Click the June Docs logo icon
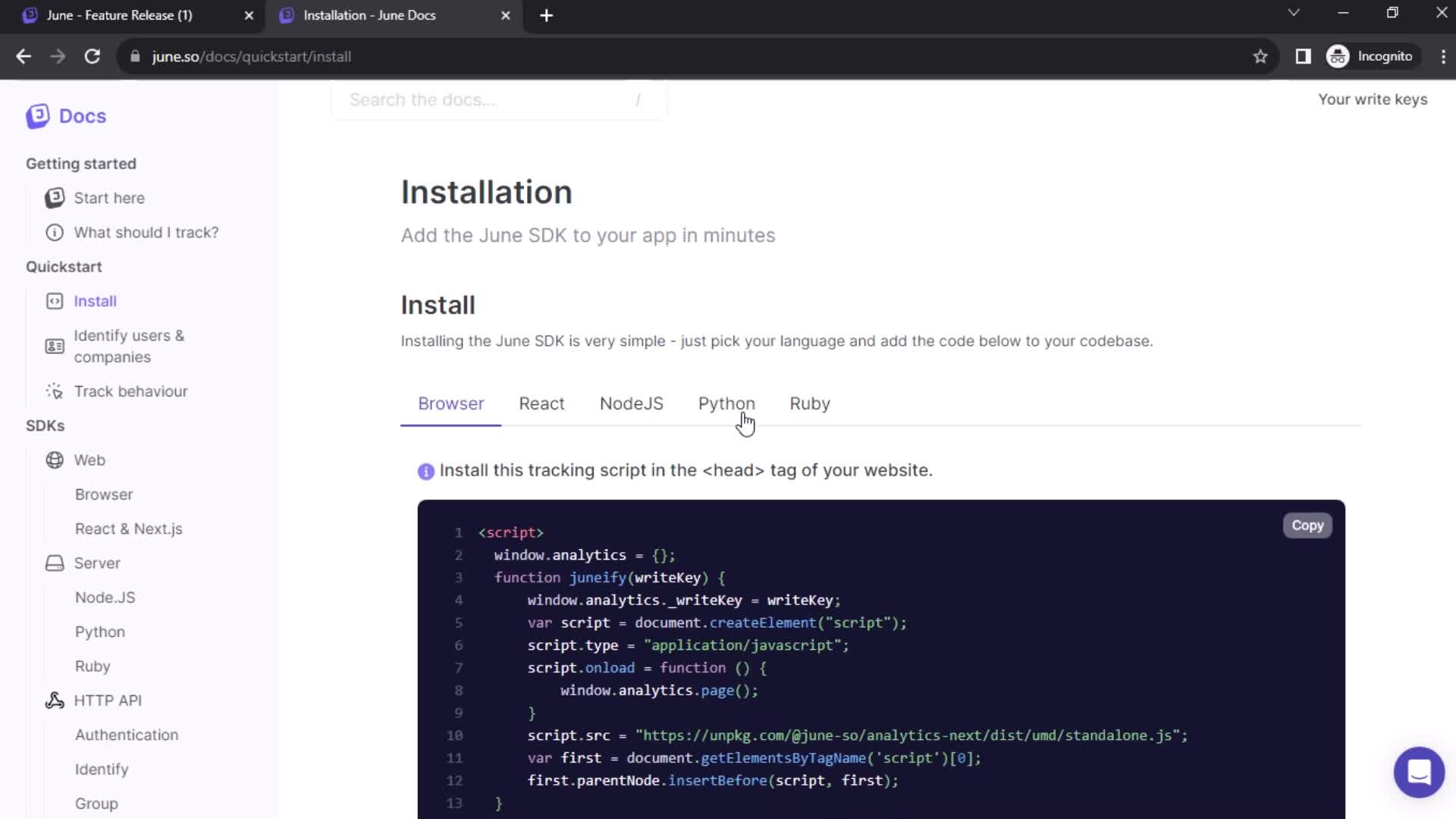 (37, 116)
